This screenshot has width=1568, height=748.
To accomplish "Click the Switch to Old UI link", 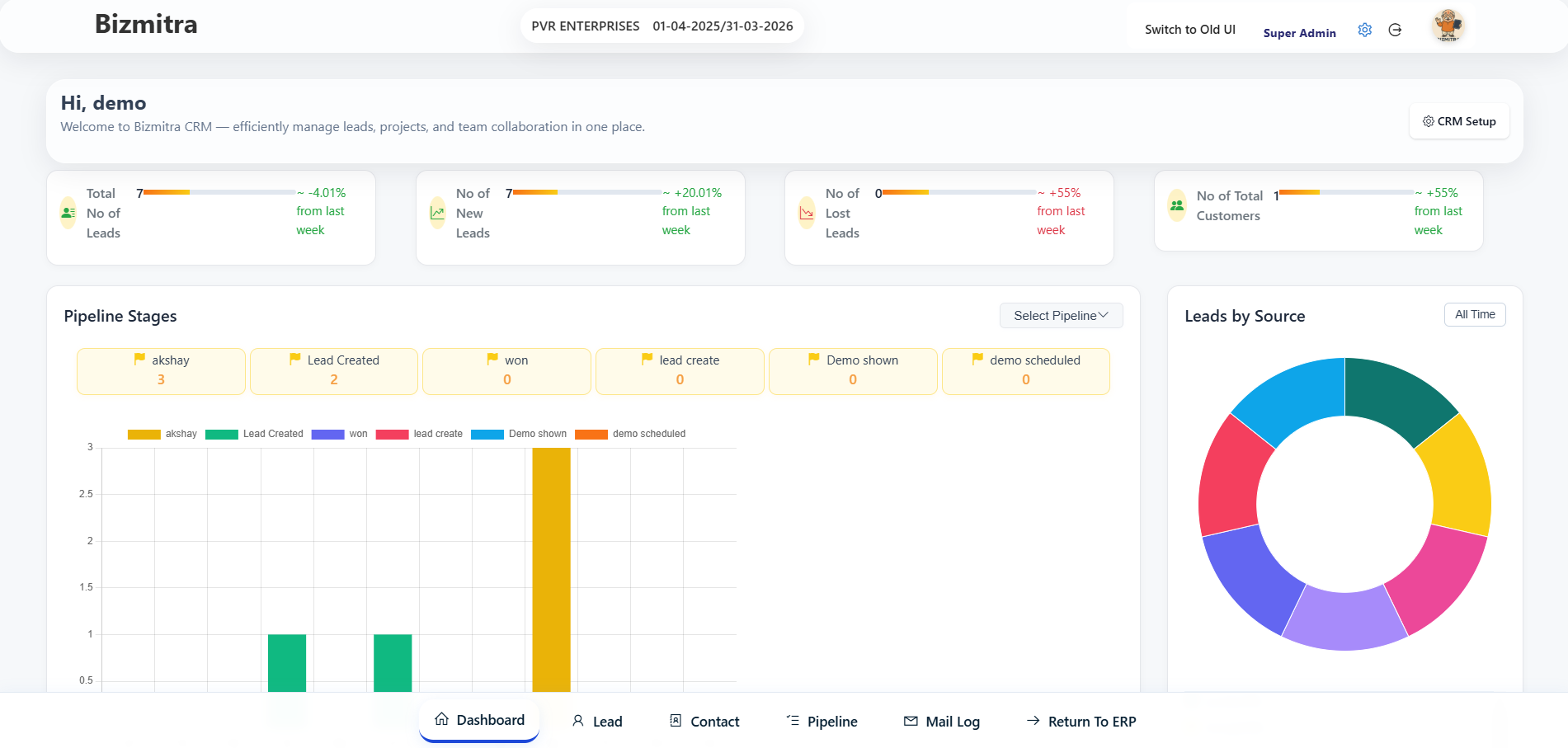I will pyautogui.click(x=1189, y=29).
